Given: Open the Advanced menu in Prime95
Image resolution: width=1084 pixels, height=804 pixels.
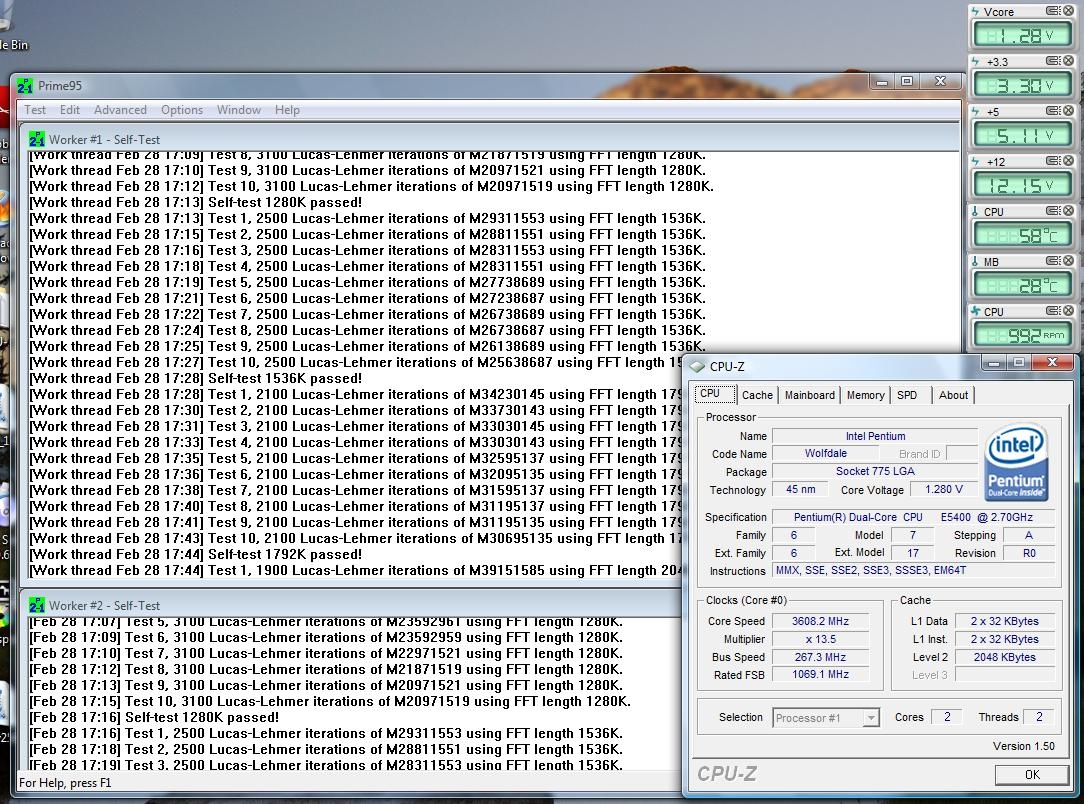Looking at the screenshot, I should (120, 110).
